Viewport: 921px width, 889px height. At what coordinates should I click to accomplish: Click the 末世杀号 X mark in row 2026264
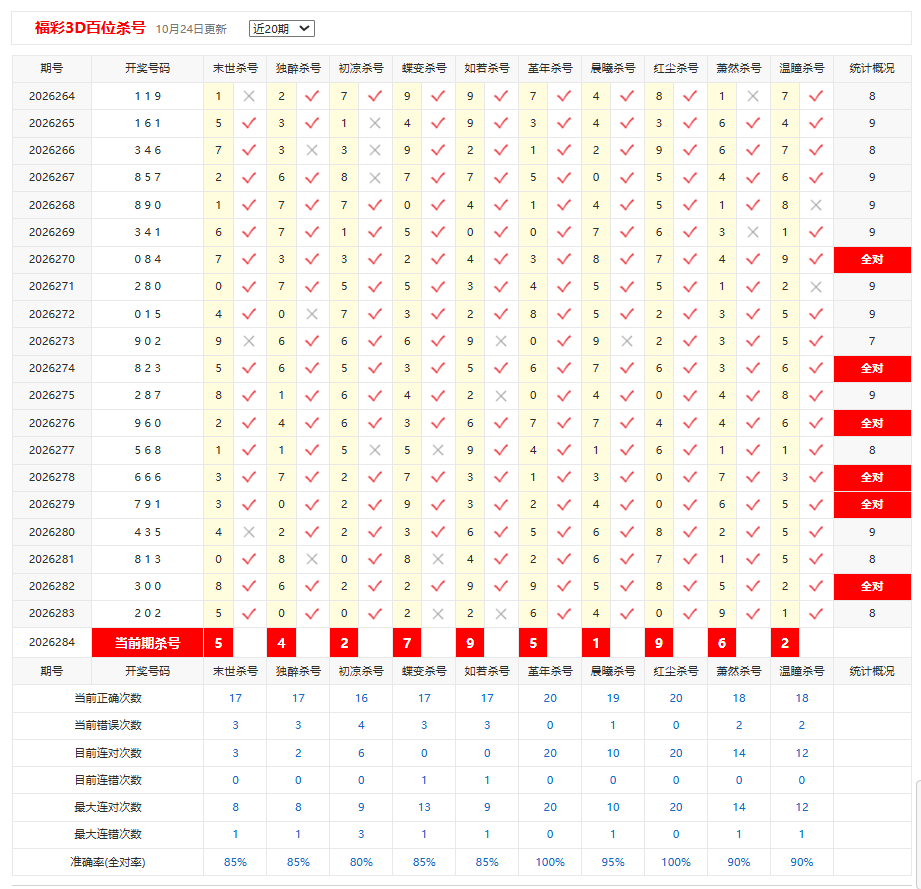(249, 96)
